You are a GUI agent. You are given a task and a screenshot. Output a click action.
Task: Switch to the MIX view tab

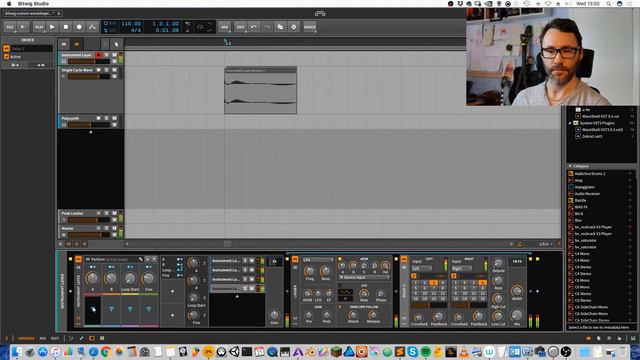(x=42, y=338)
